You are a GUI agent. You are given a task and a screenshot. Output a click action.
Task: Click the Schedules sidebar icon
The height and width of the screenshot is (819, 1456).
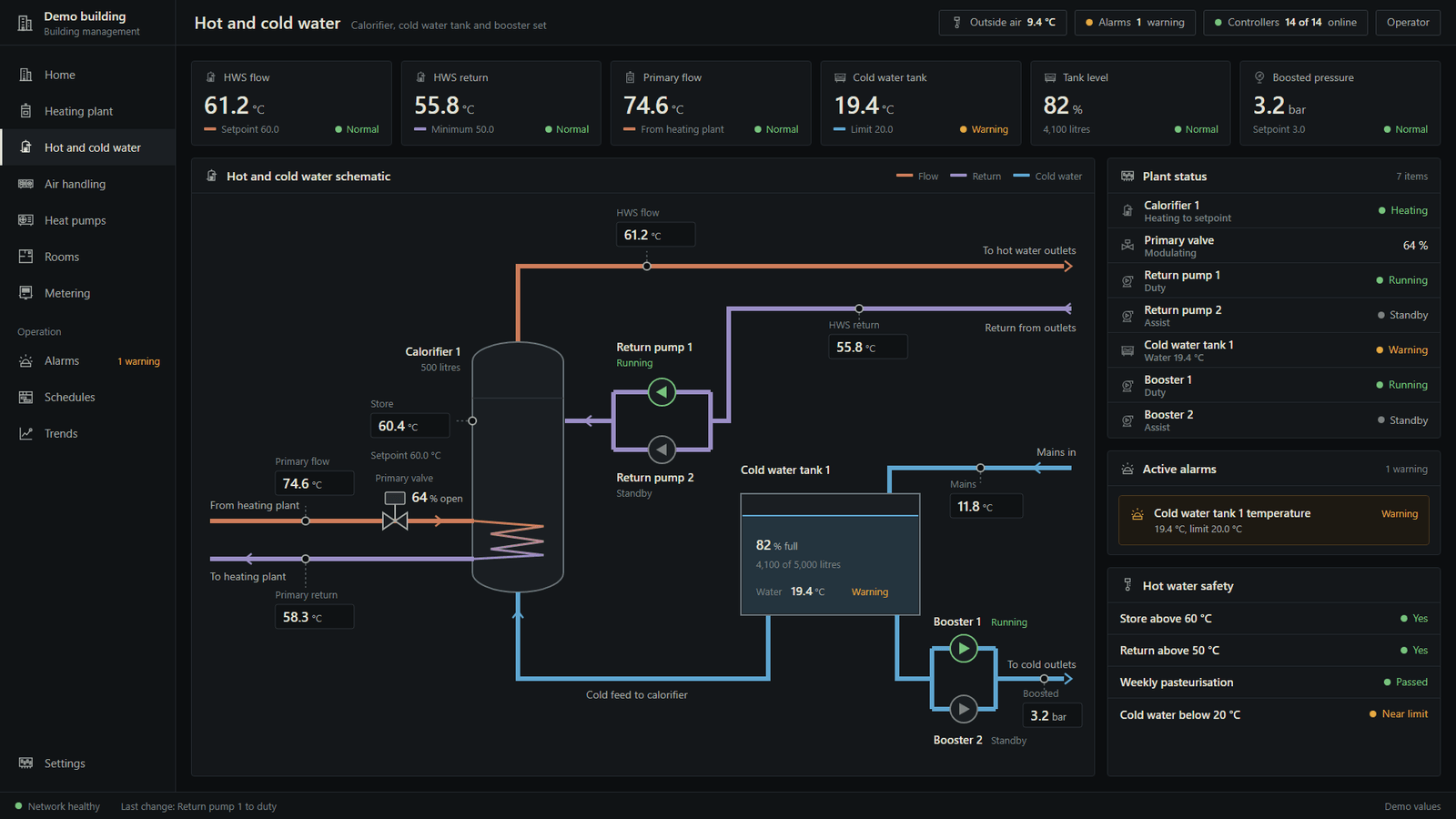pyautogui.click(x=25, y=398)
